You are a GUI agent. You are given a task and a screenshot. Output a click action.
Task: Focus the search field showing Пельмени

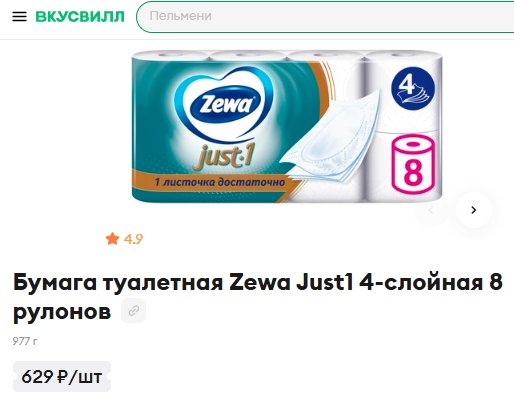tap(325, 17)
